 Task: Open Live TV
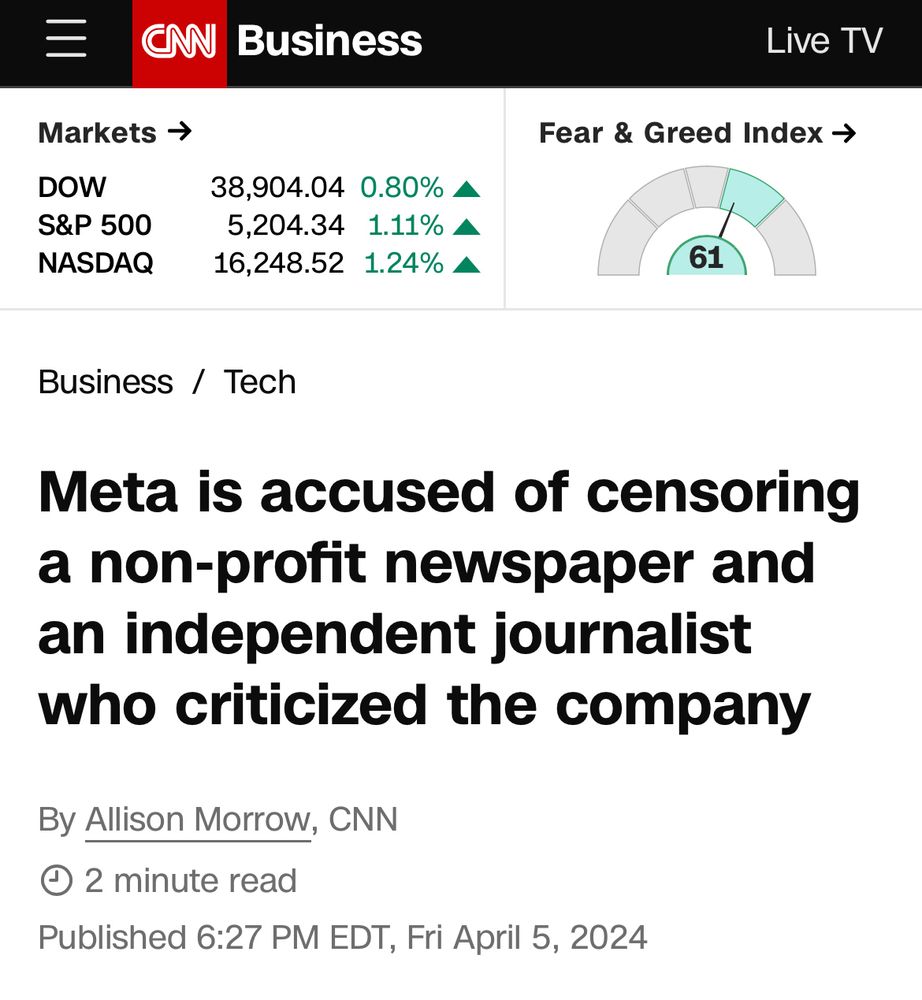pos(824,42)
